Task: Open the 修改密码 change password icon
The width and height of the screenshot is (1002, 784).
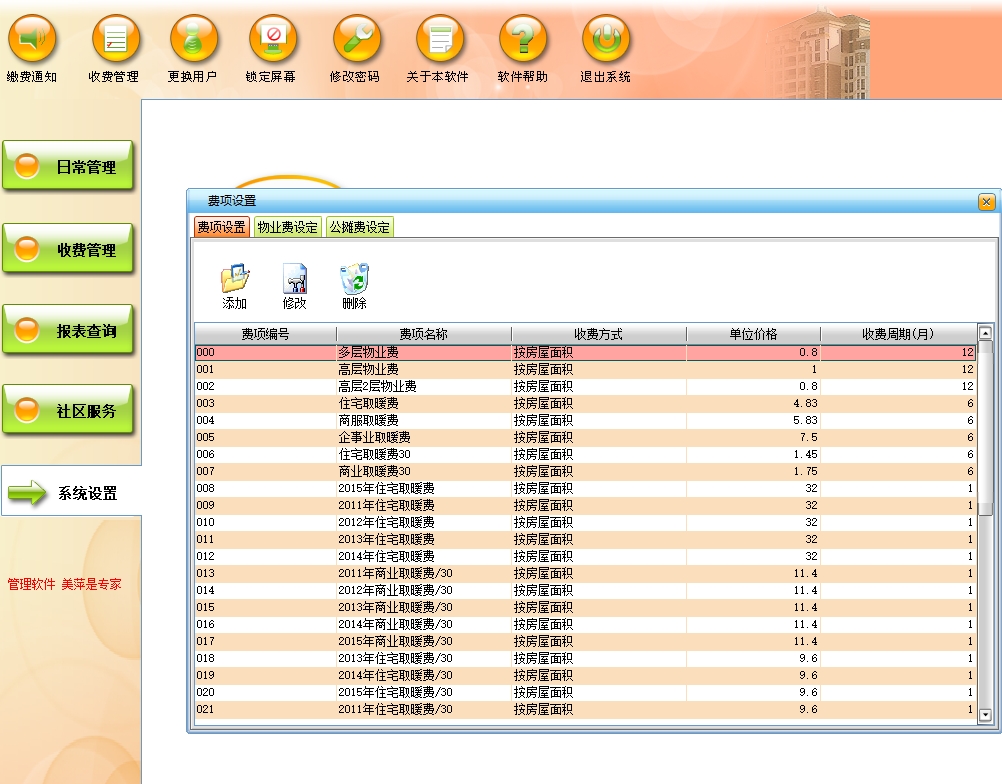Action: pos(356,40)
